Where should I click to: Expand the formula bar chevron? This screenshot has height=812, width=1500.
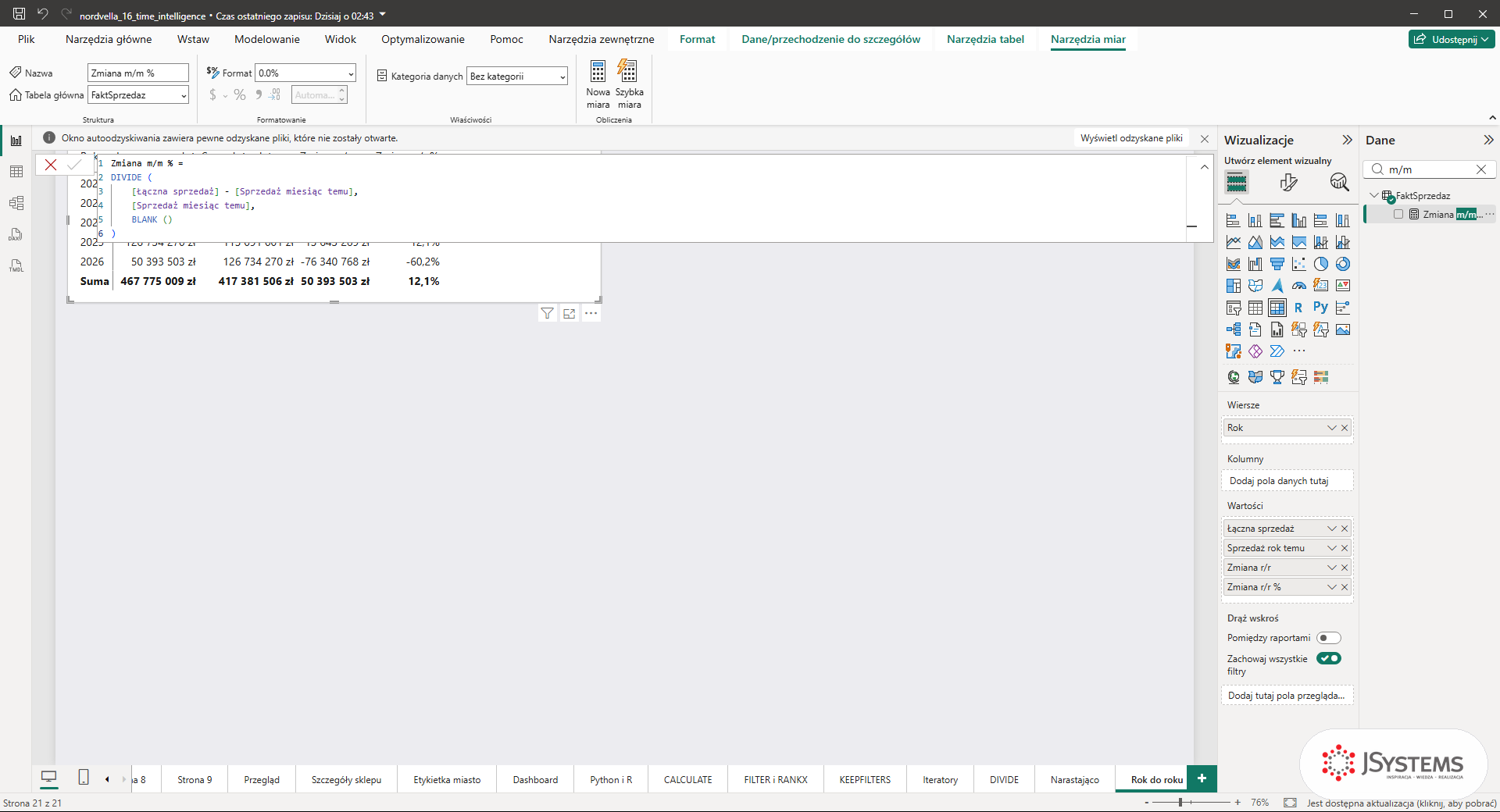tap(1204, 166)
